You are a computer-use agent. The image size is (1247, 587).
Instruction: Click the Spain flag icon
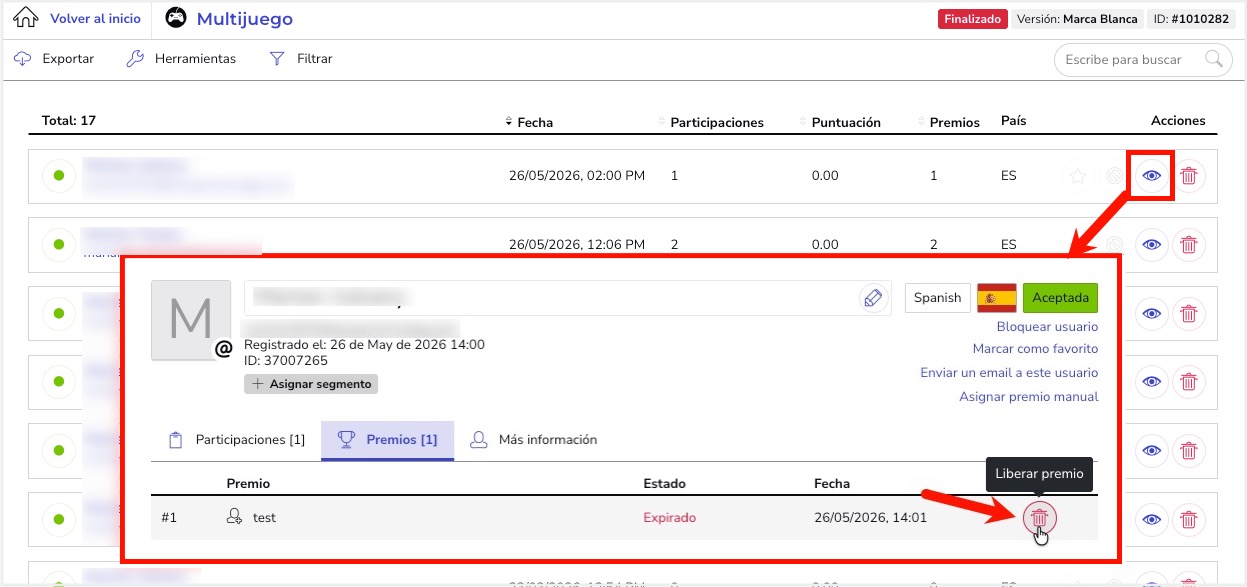point(996,298)
